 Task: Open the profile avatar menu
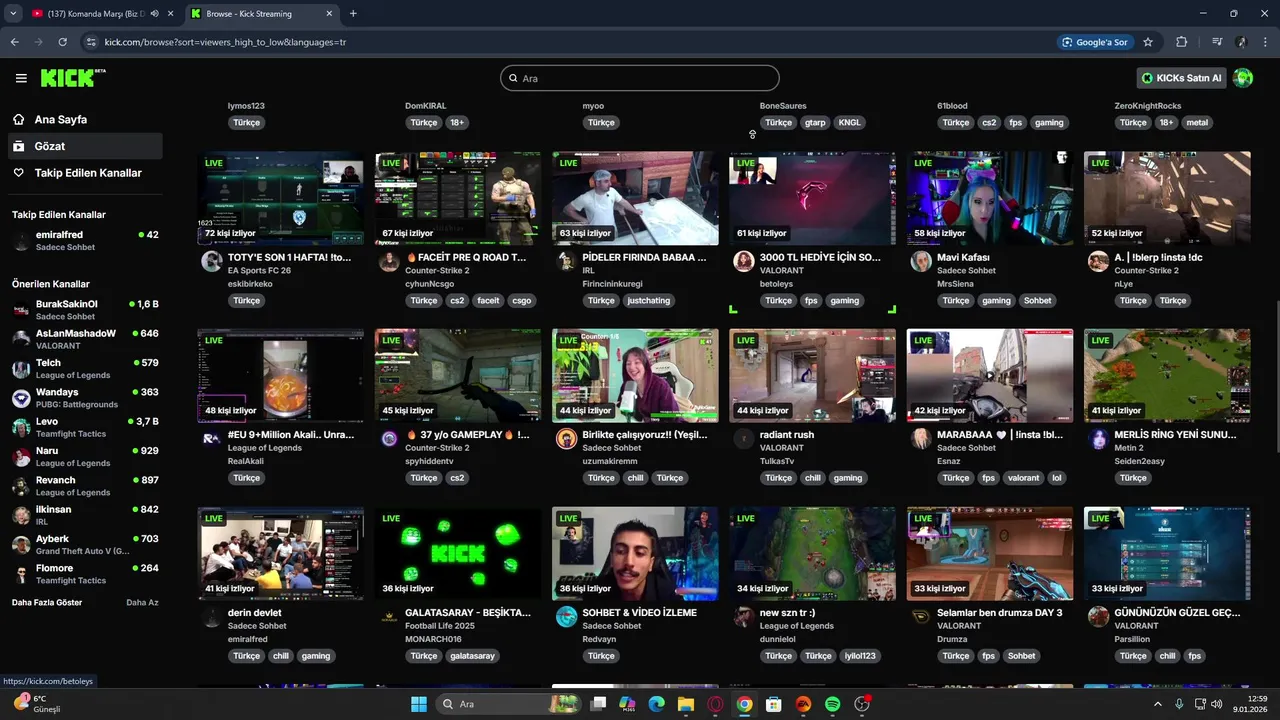point(1243,78)
